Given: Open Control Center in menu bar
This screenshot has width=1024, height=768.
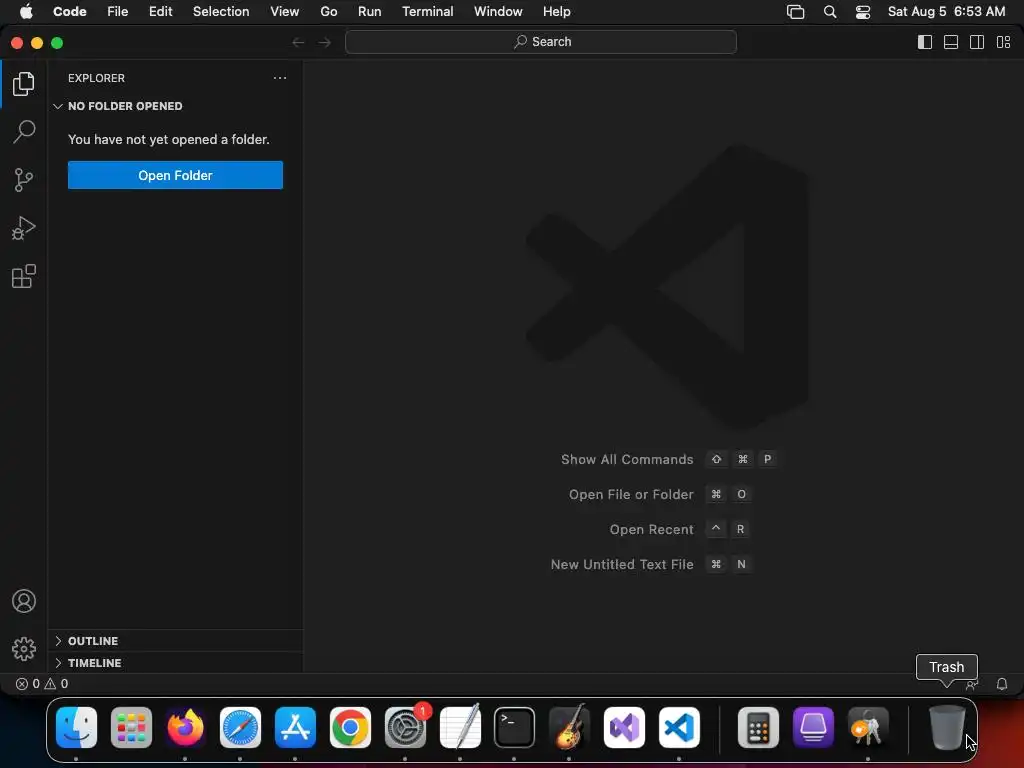Looking at the screenshot, I should (x=863, y=12).
